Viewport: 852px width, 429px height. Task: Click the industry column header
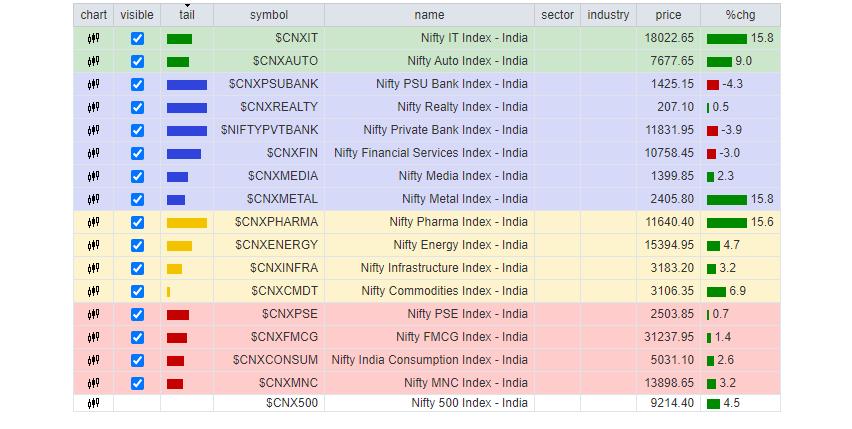click(608, 15)
